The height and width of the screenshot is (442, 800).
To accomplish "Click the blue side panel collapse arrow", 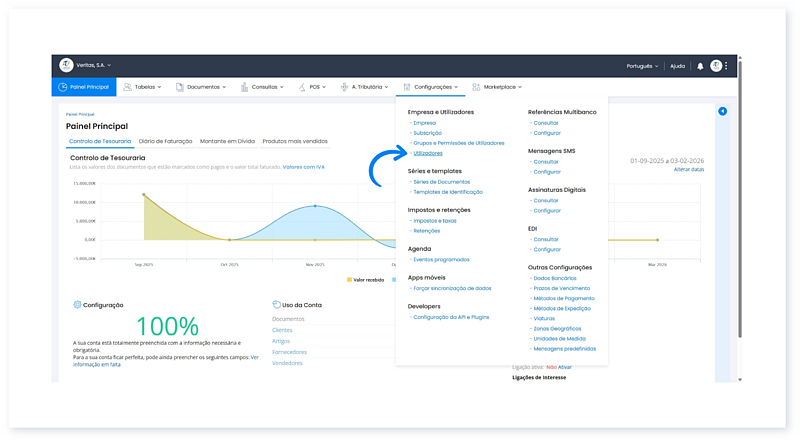I will tap(723, 111).
